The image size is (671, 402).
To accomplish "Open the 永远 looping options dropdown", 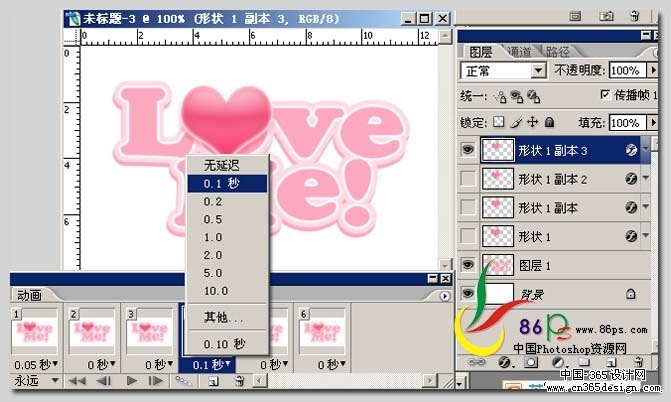I will [36, 381].
